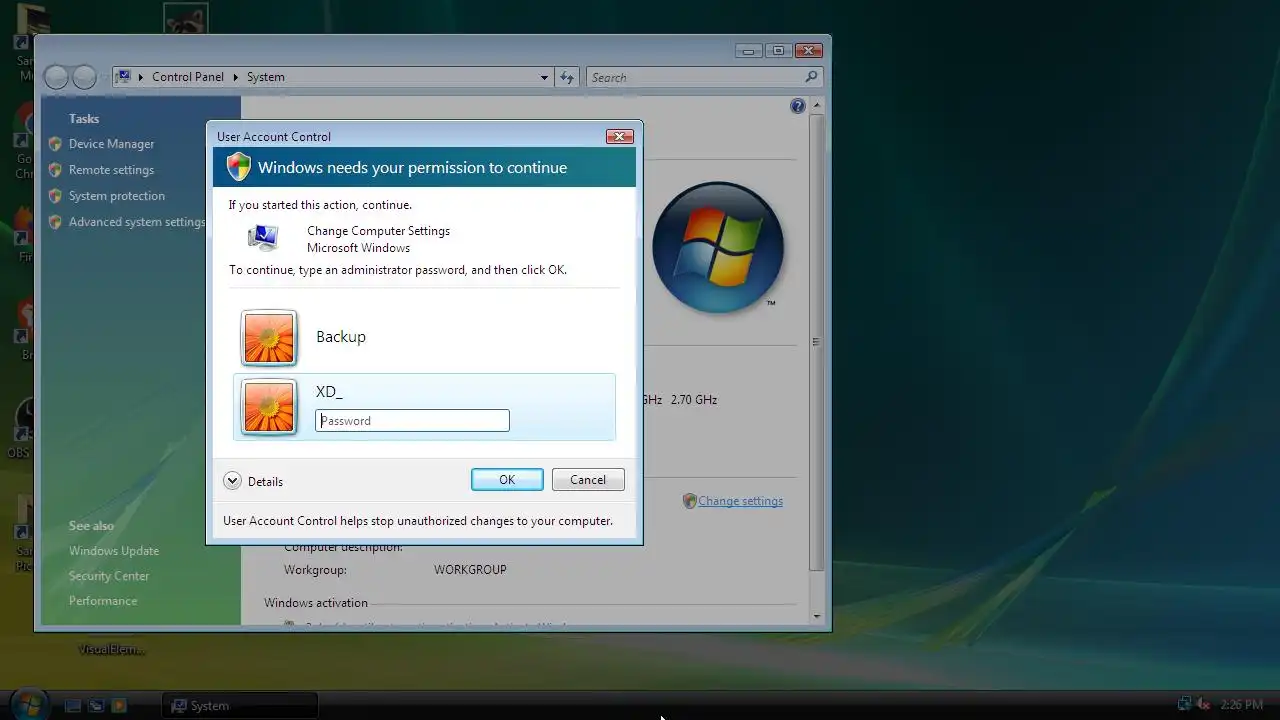Select the Backup account picture
The width and height of the screenshot is (1280, 720).
(x=269, y=337)
